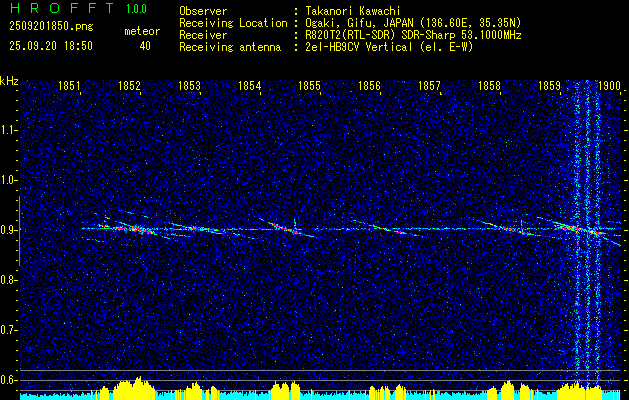Click the 1857 time marker

point(429,85)
